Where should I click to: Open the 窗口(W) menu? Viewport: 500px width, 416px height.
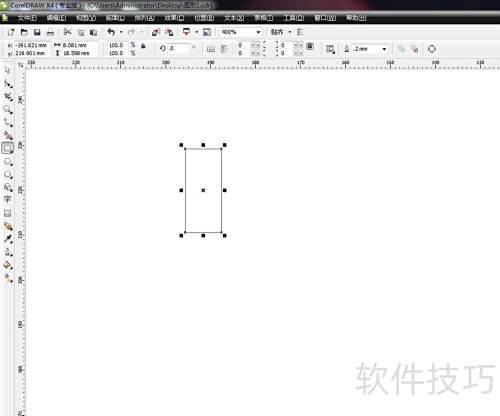pyautogui.click(x=325, y=18)
